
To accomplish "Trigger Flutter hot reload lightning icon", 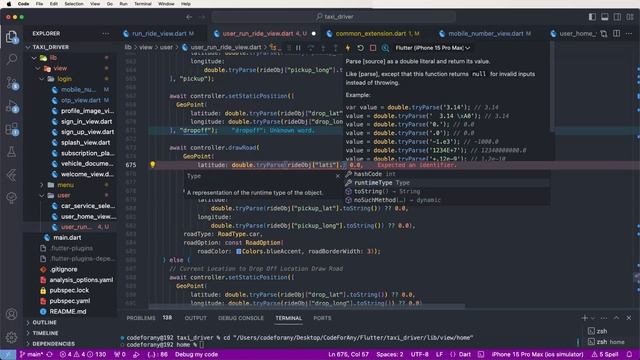I will tap(348, 48).
